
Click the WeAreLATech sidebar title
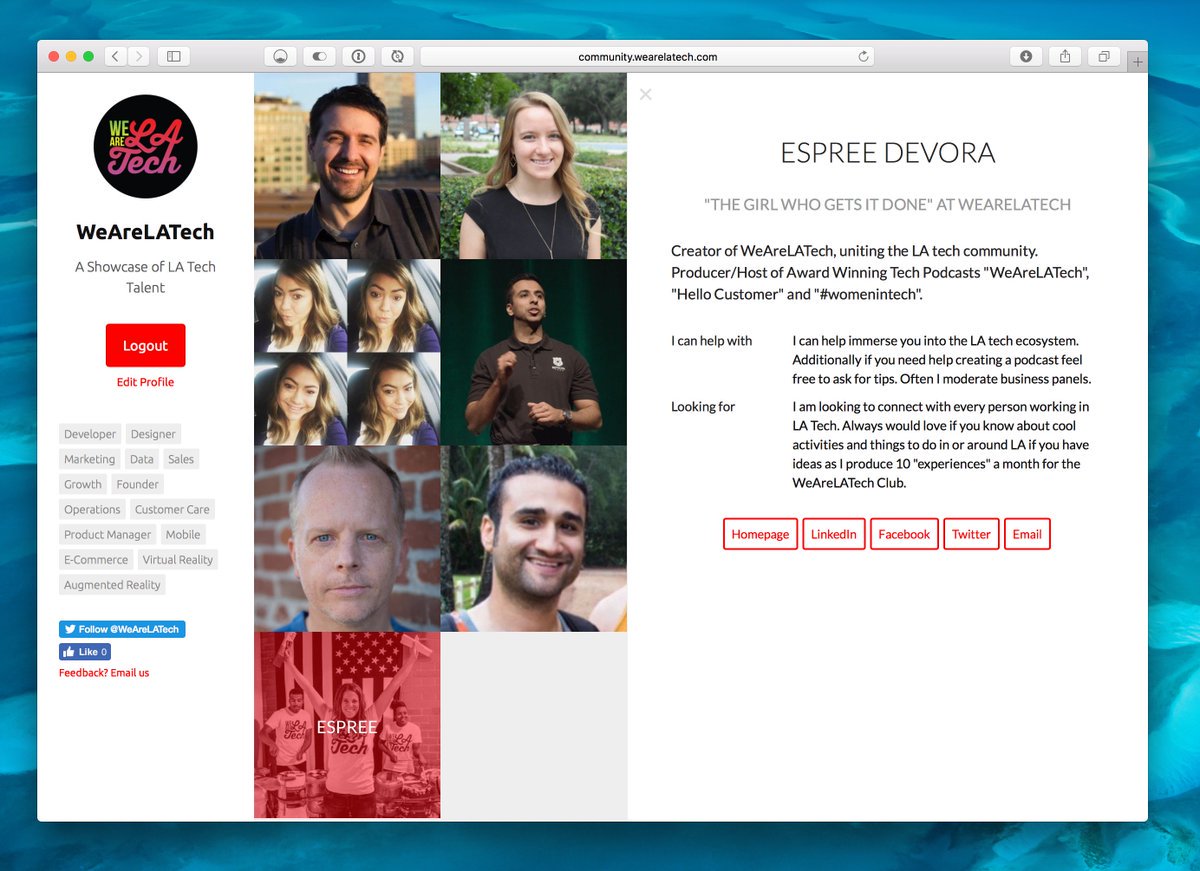145,232
